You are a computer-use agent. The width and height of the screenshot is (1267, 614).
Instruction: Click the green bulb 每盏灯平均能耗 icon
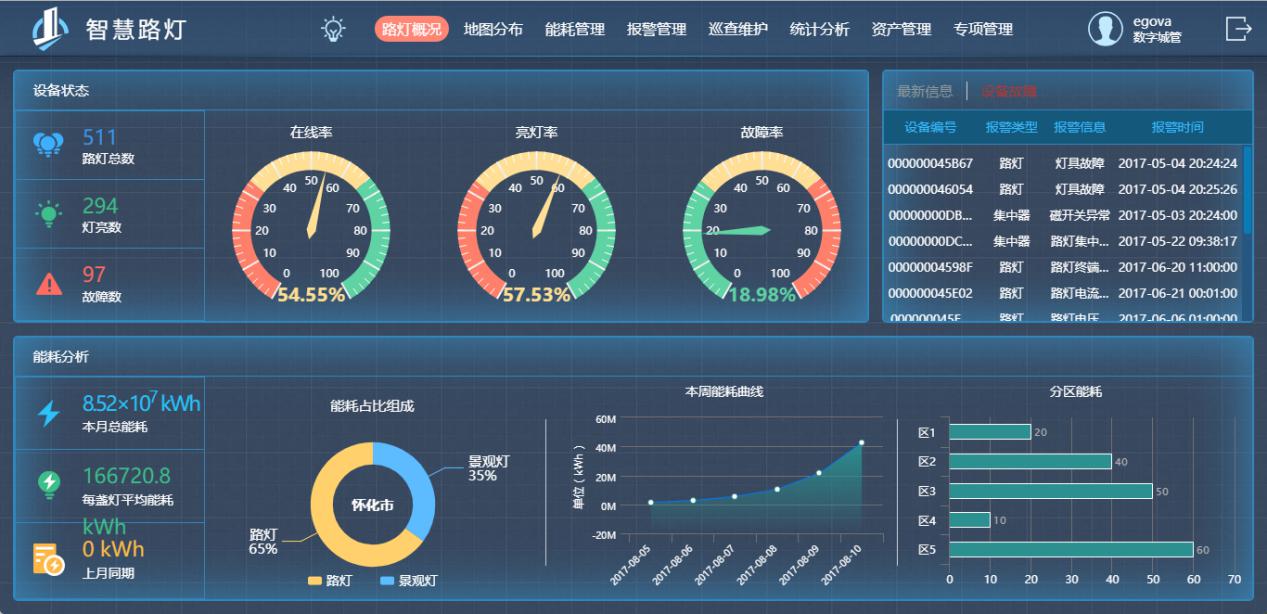click(48, 484)
